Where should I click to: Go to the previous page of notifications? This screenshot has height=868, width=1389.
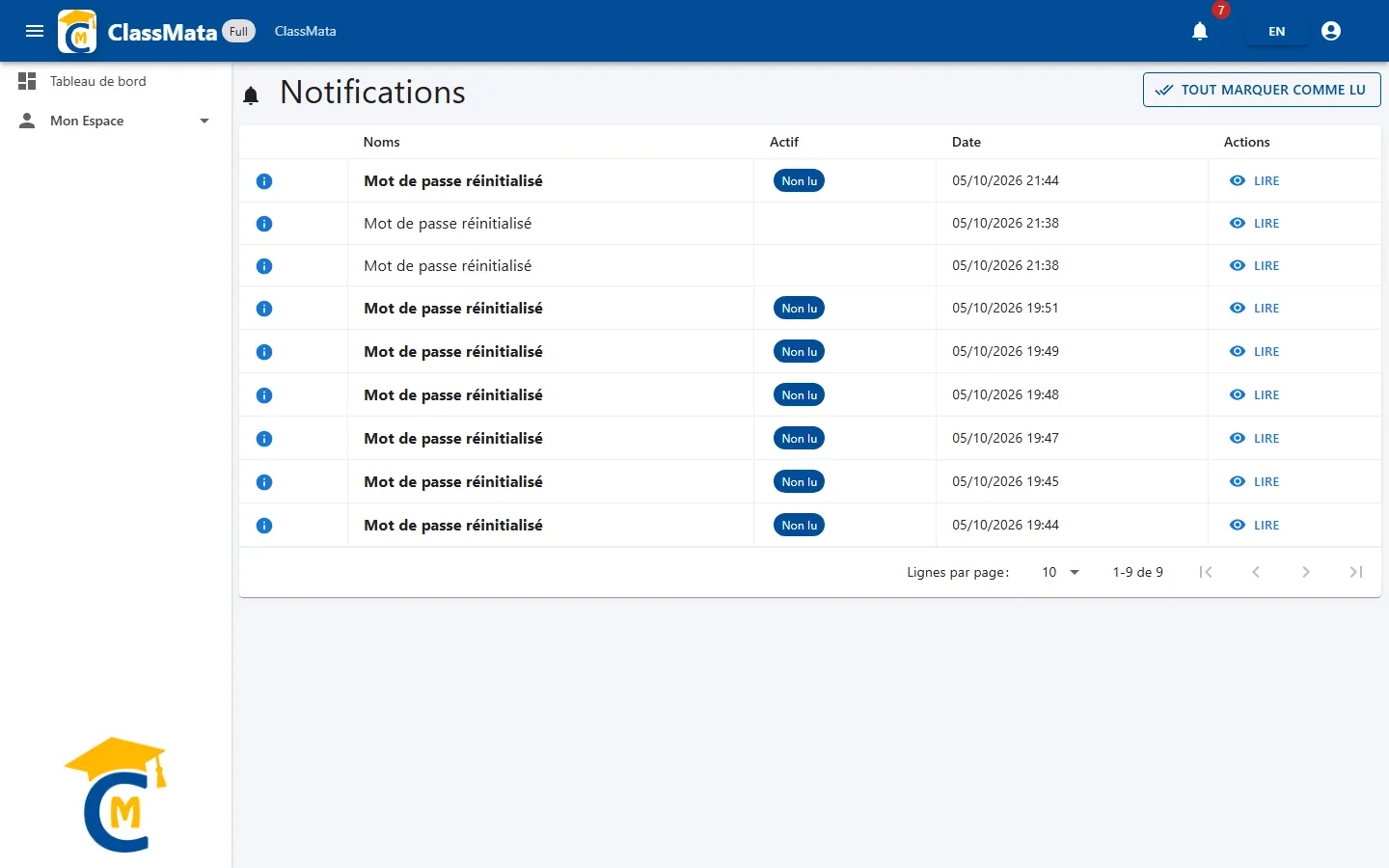click(1256, 572)
